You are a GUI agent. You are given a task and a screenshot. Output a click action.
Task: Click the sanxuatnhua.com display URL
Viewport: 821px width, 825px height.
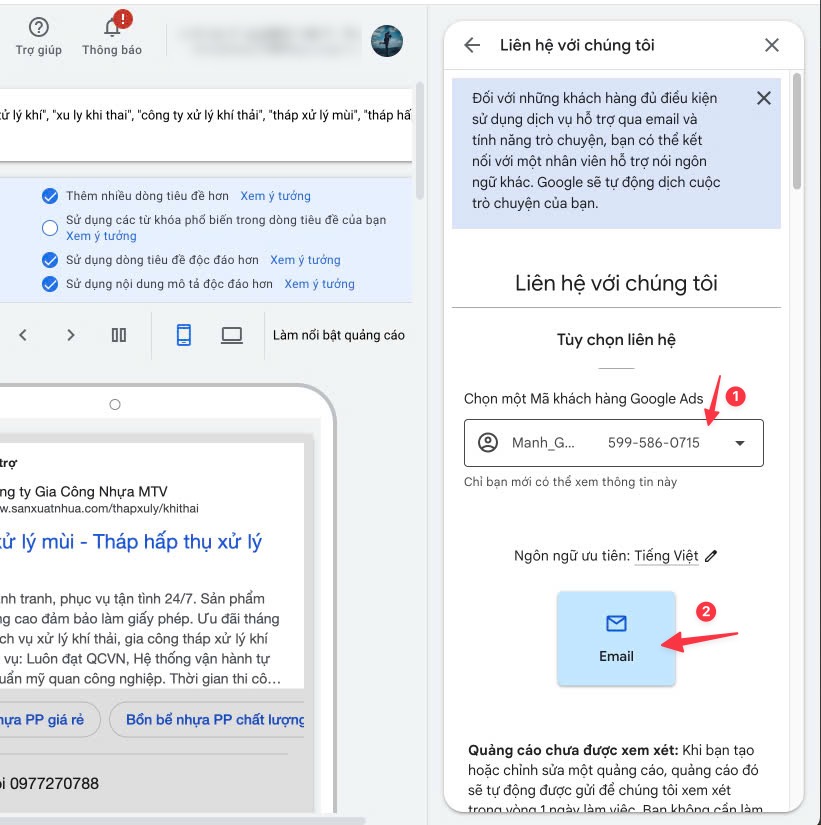(99, 509)
